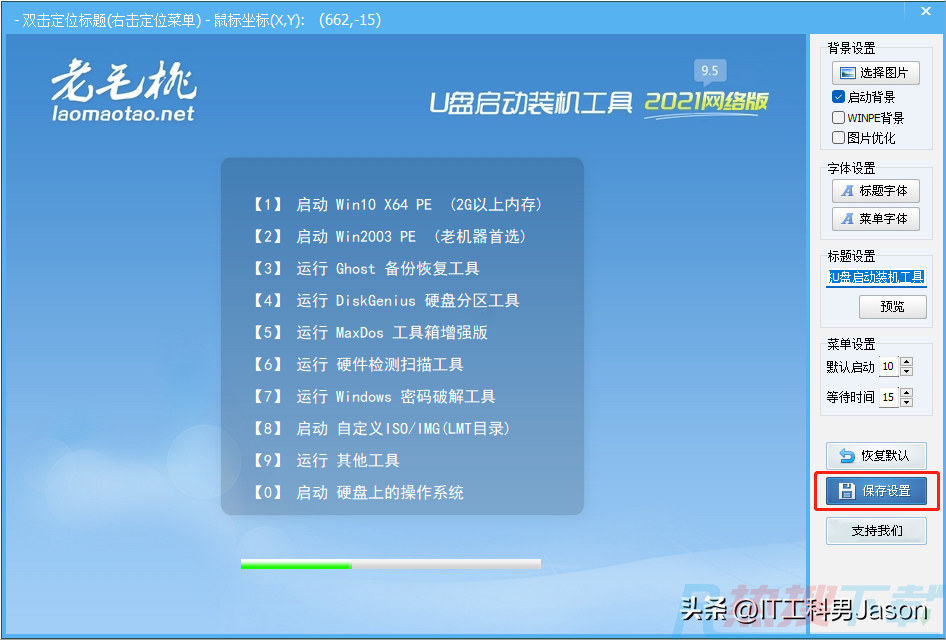The image size is (946, 640).
Task: Click the 9.5 version bubble
Action: pyautogui.click(x=710, y=71)
